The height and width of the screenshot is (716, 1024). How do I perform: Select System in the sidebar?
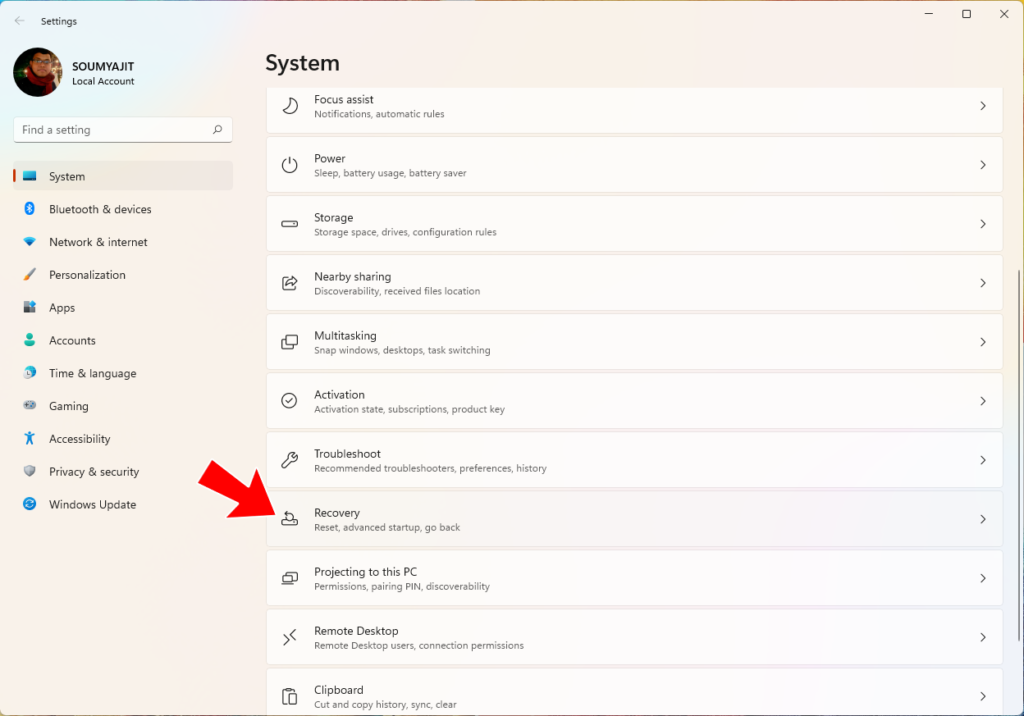[123, 176]
